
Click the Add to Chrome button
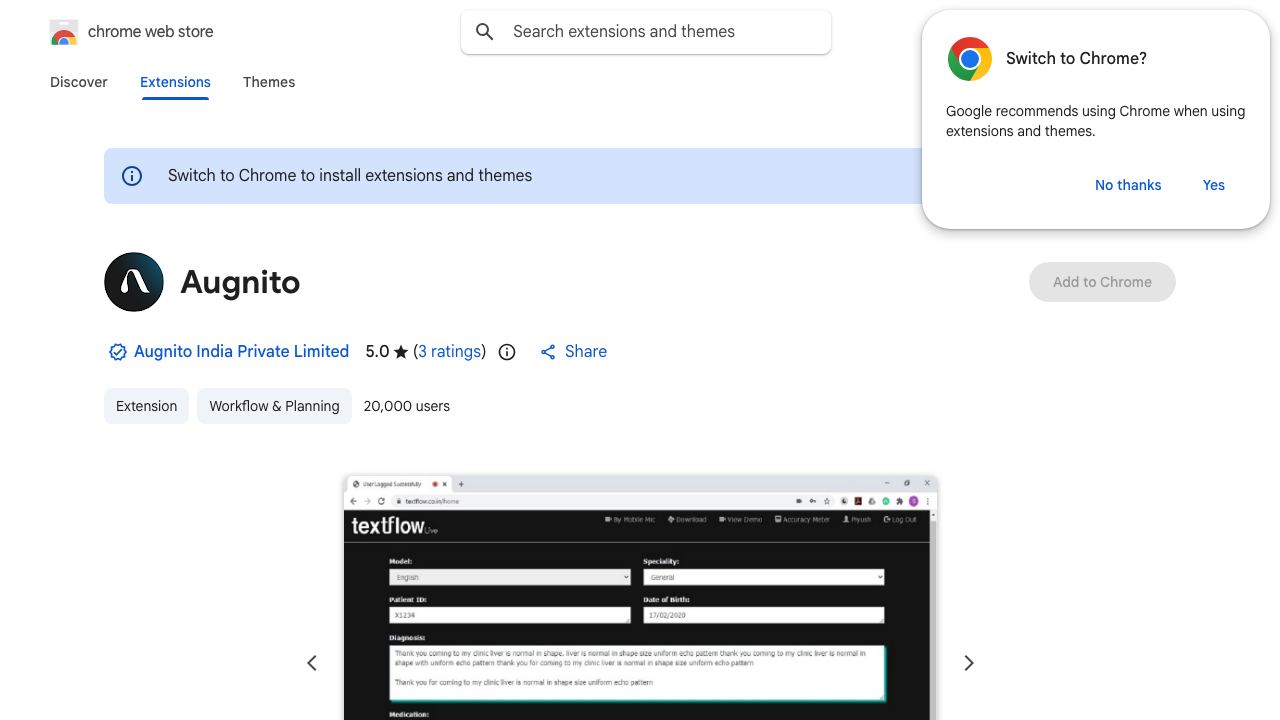coord(1102,282)
